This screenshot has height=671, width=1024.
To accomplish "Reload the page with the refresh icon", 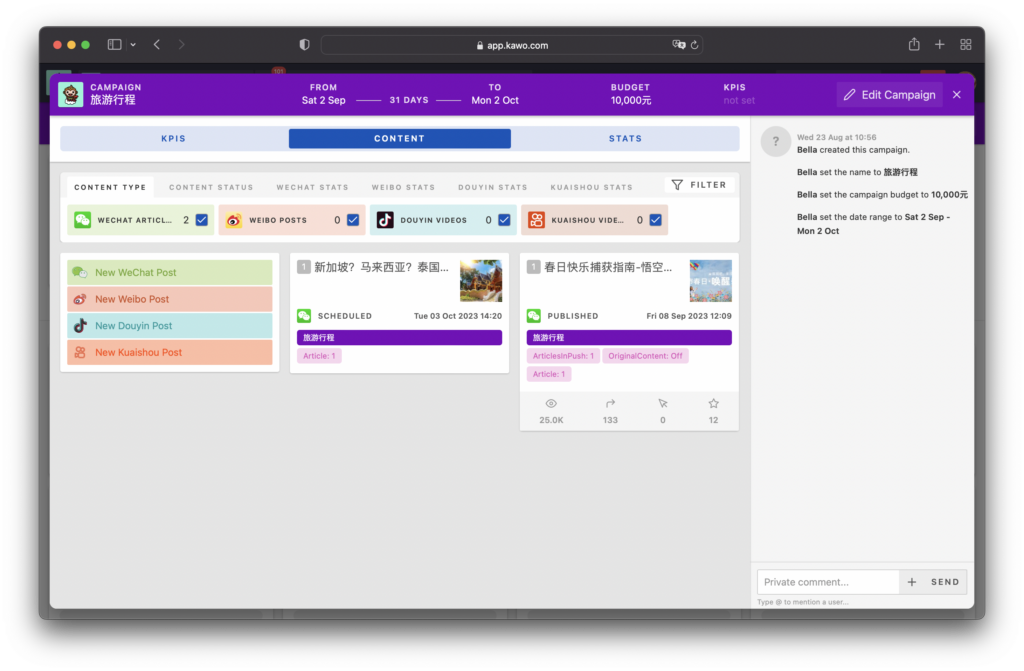I will tap(694, 44).
